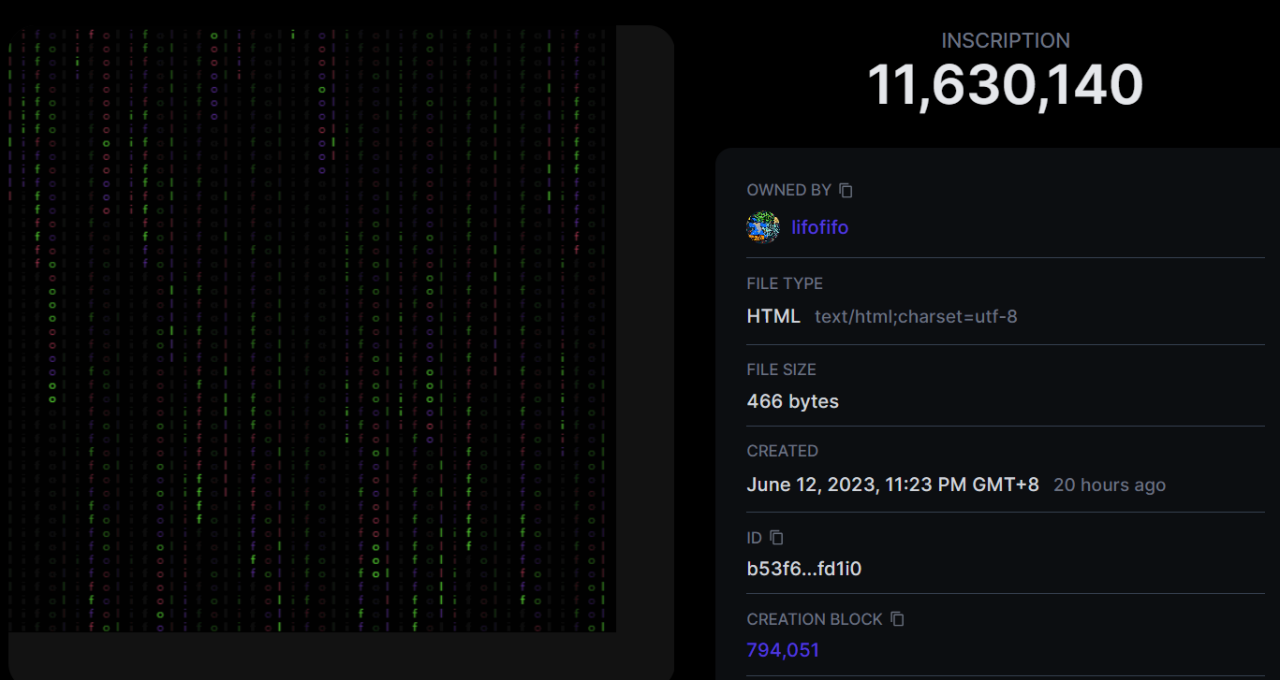Copy the owner address beside OWNED BY
Screen dimensions: 1280x680
click(x=846, y=190)
